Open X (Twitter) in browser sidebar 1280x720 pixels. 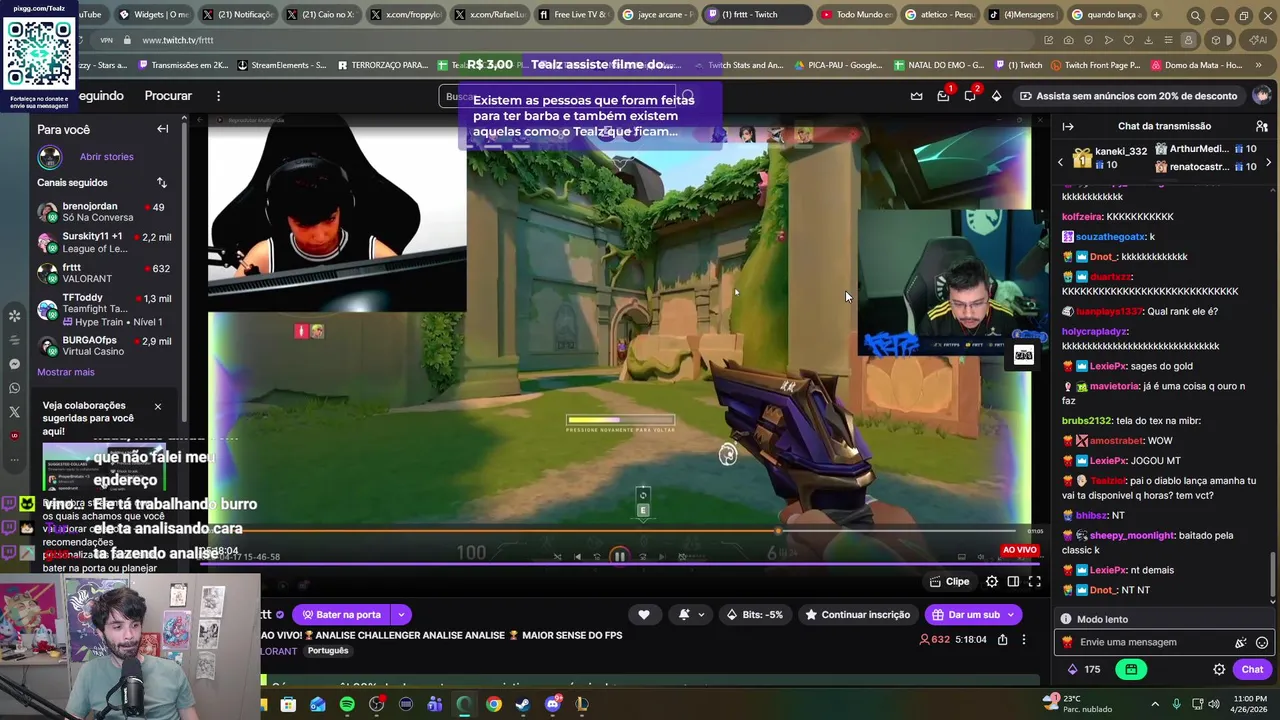click(14, 412)
